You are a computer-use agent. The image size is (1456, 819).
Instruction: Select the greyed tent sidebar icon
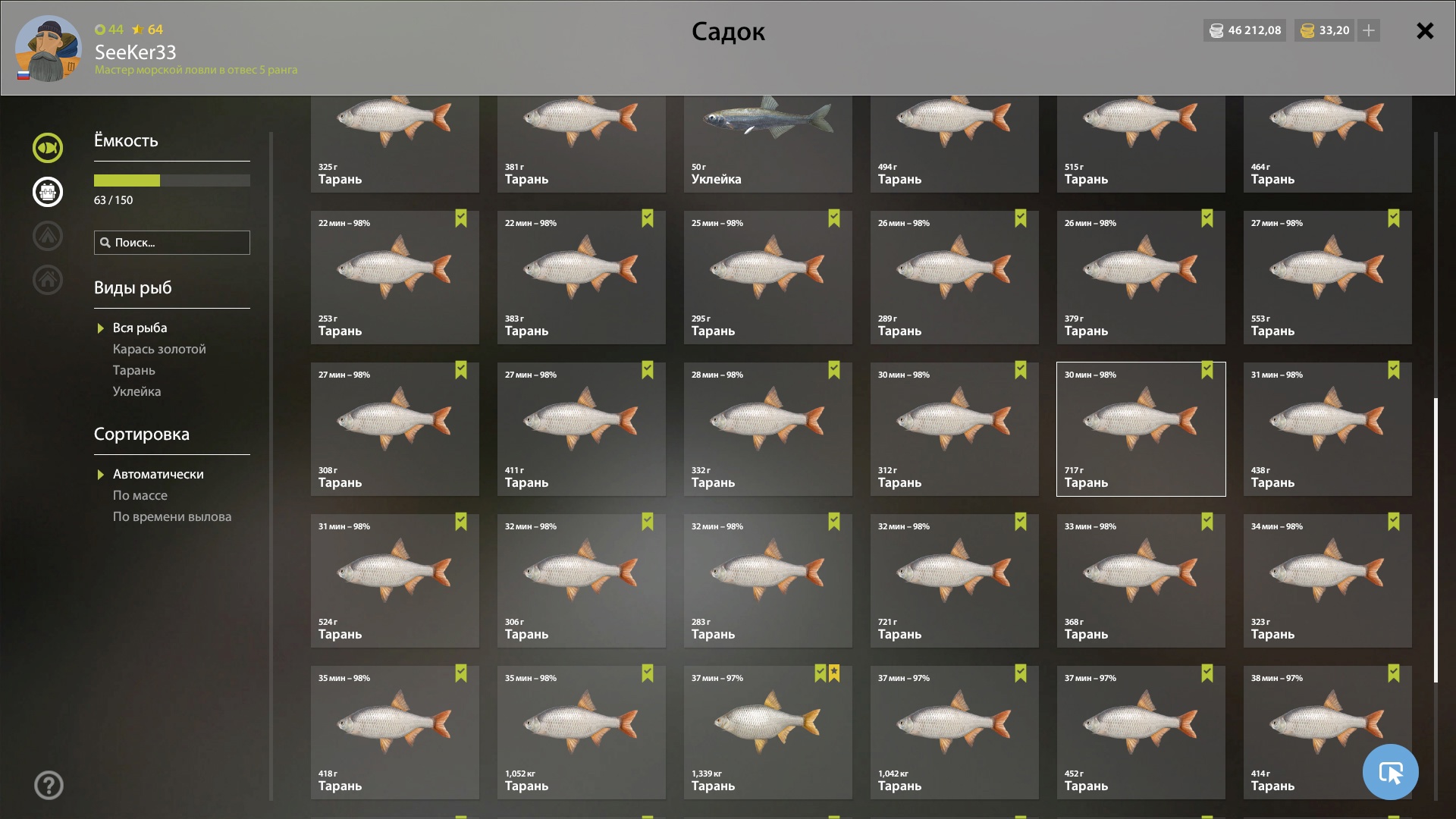click(x=48, y=236)
